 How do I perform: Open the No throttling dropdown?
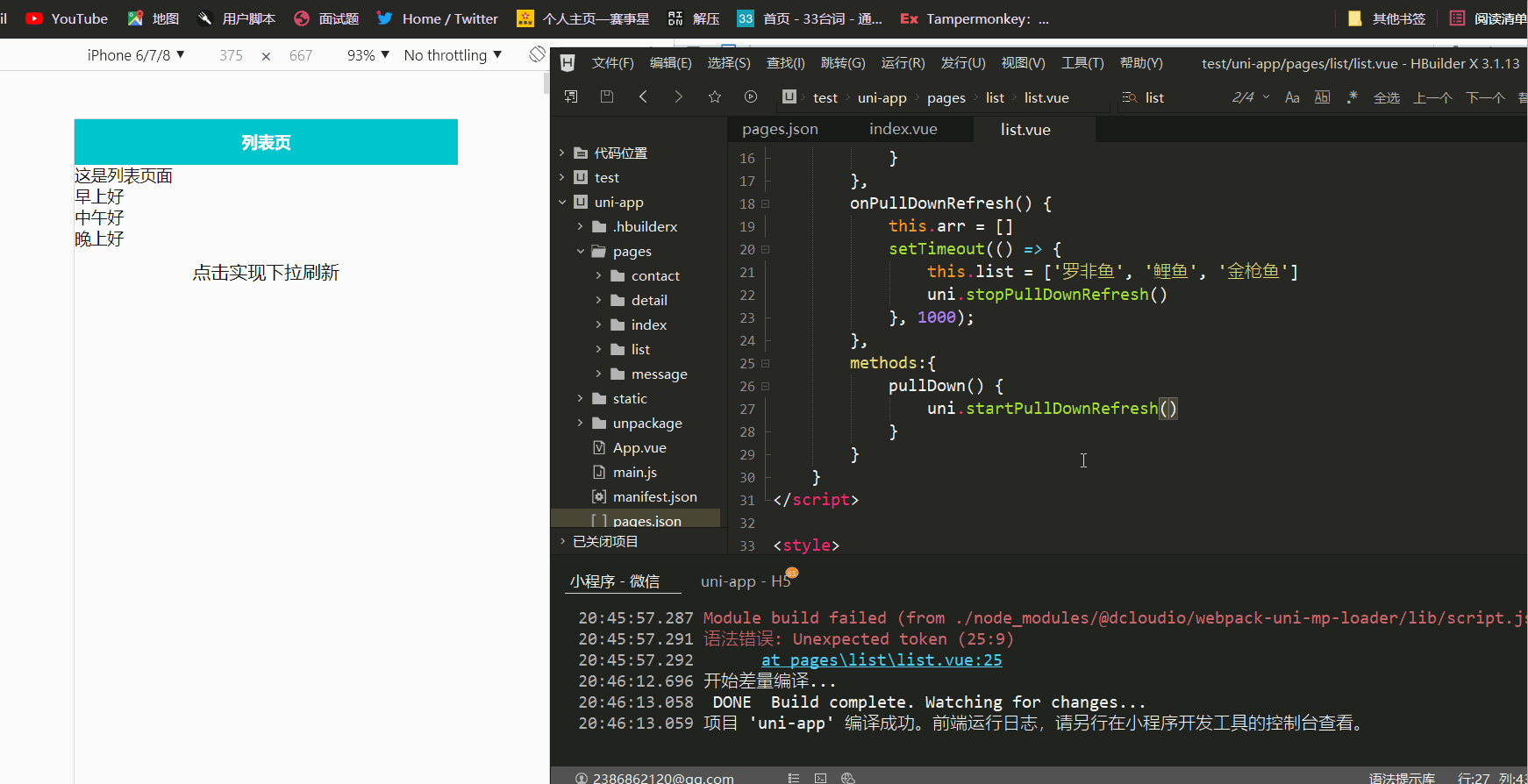[453, 55]
